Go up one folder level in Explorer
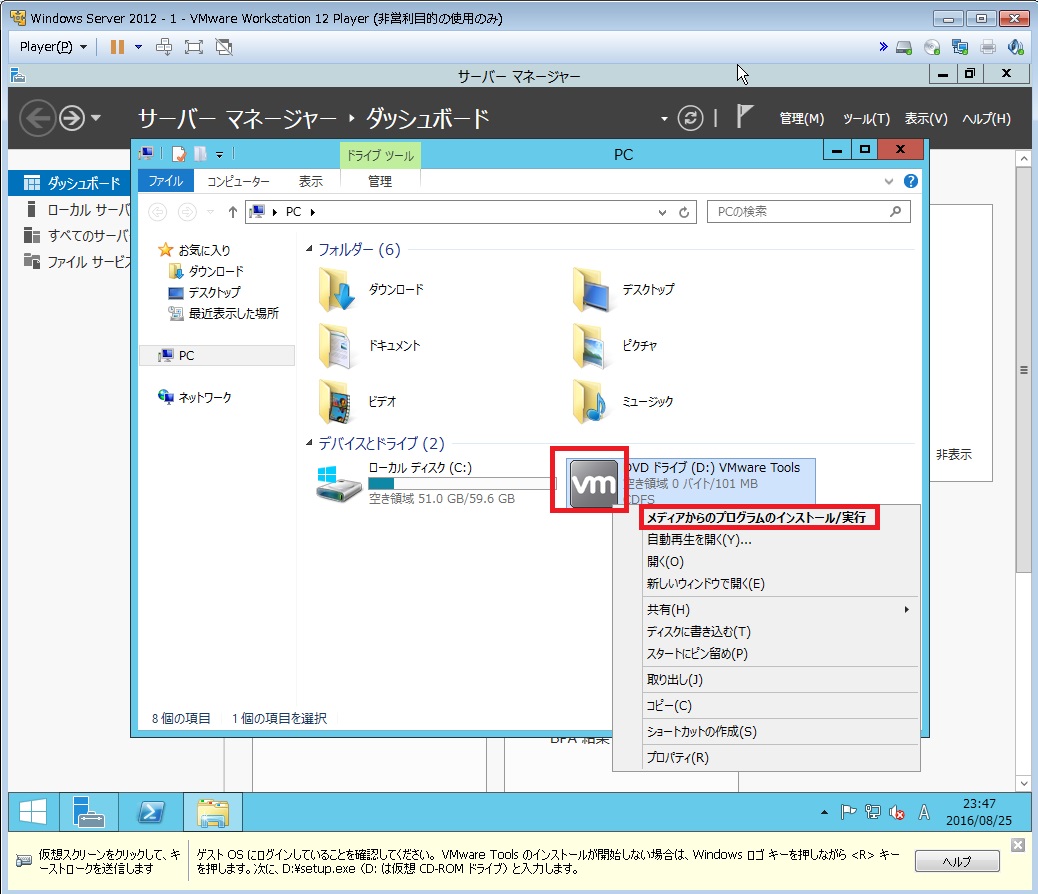 point(232,212)
